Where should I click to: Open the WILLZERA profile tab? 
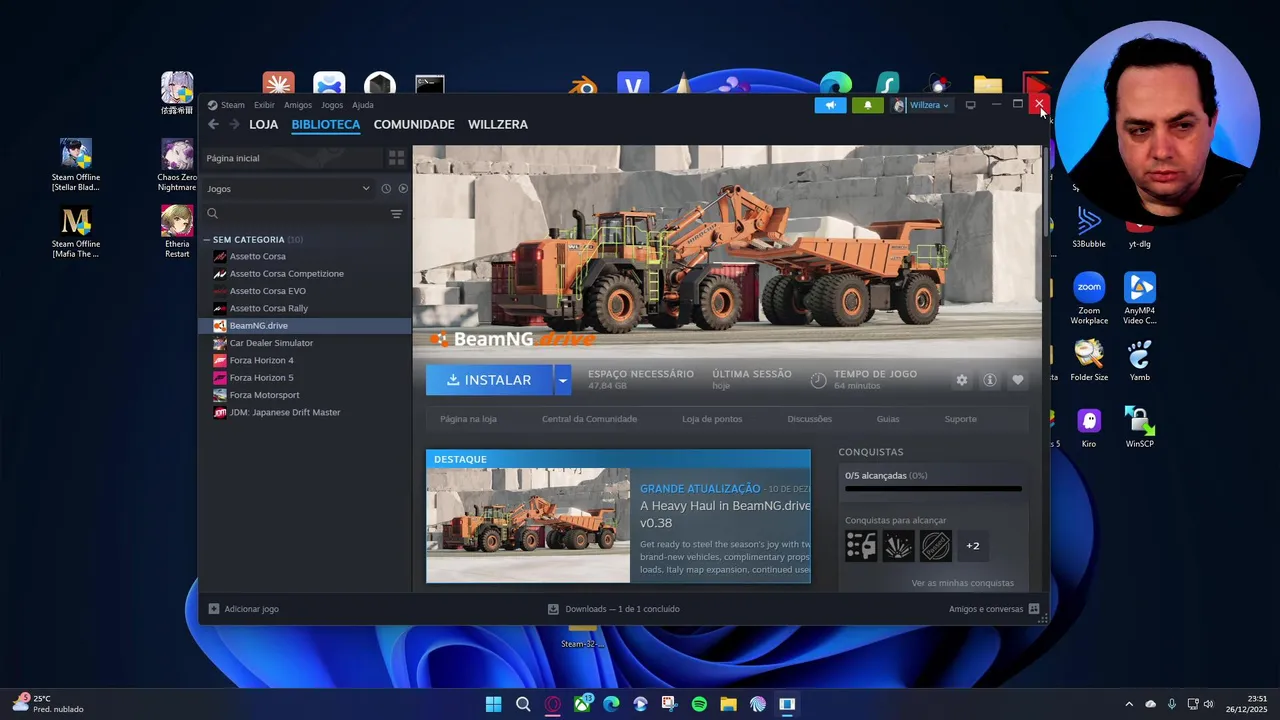point(498,124)
